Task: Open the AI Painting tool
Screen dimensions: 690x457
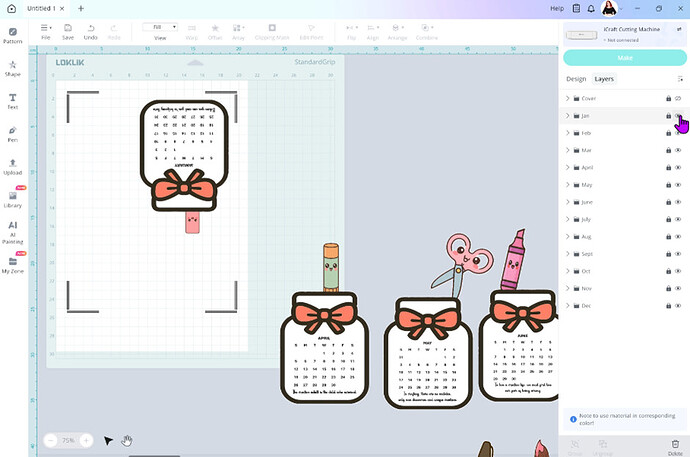Action: 13,230
